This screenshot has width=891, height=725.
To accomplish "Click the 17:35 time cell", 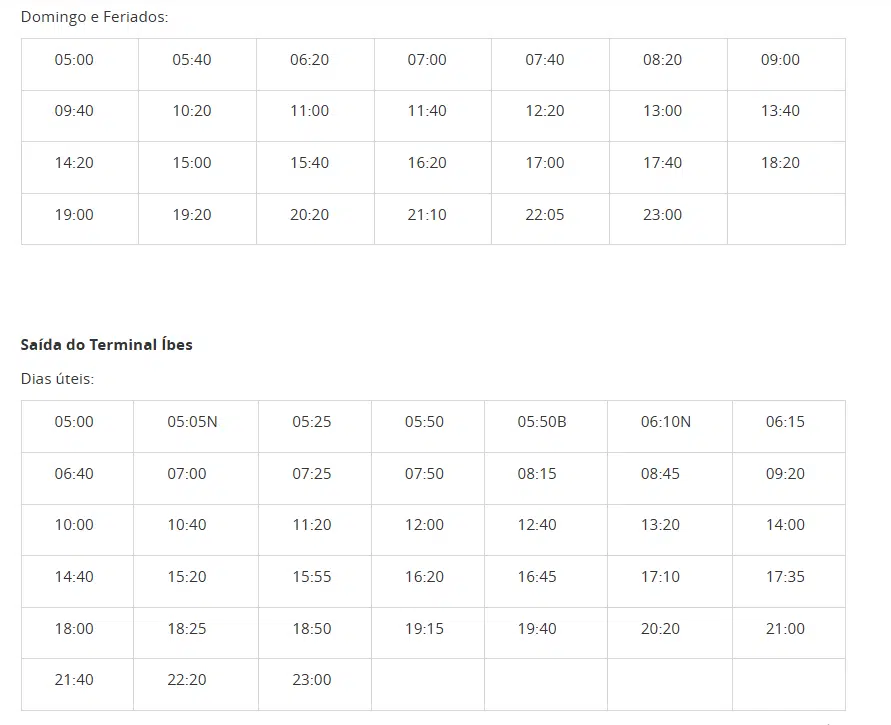I will point(785,577).
